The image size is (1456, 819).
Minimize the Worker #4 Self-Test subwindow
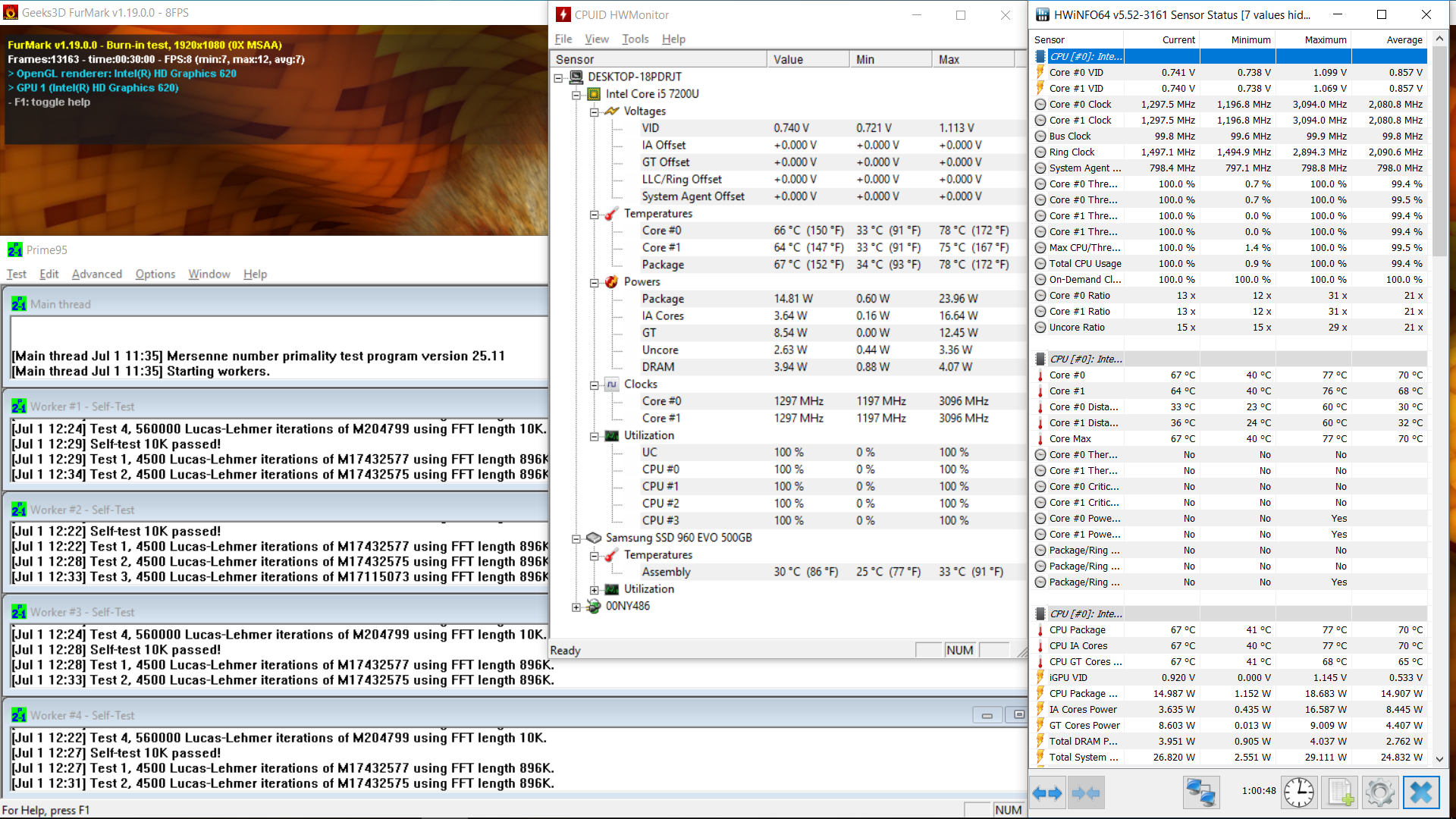[x=987, y=715]
